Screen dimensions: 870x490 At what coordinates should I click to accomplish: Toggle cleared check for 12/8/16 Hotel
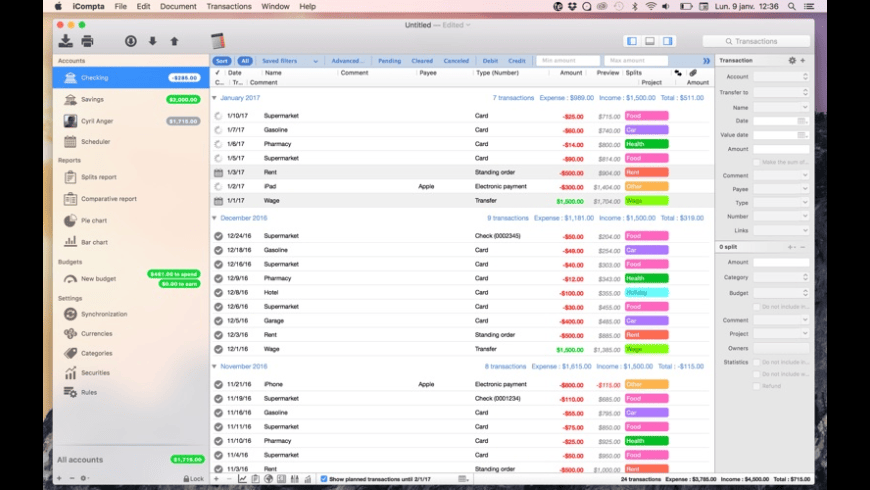click(x=218, y=292)
